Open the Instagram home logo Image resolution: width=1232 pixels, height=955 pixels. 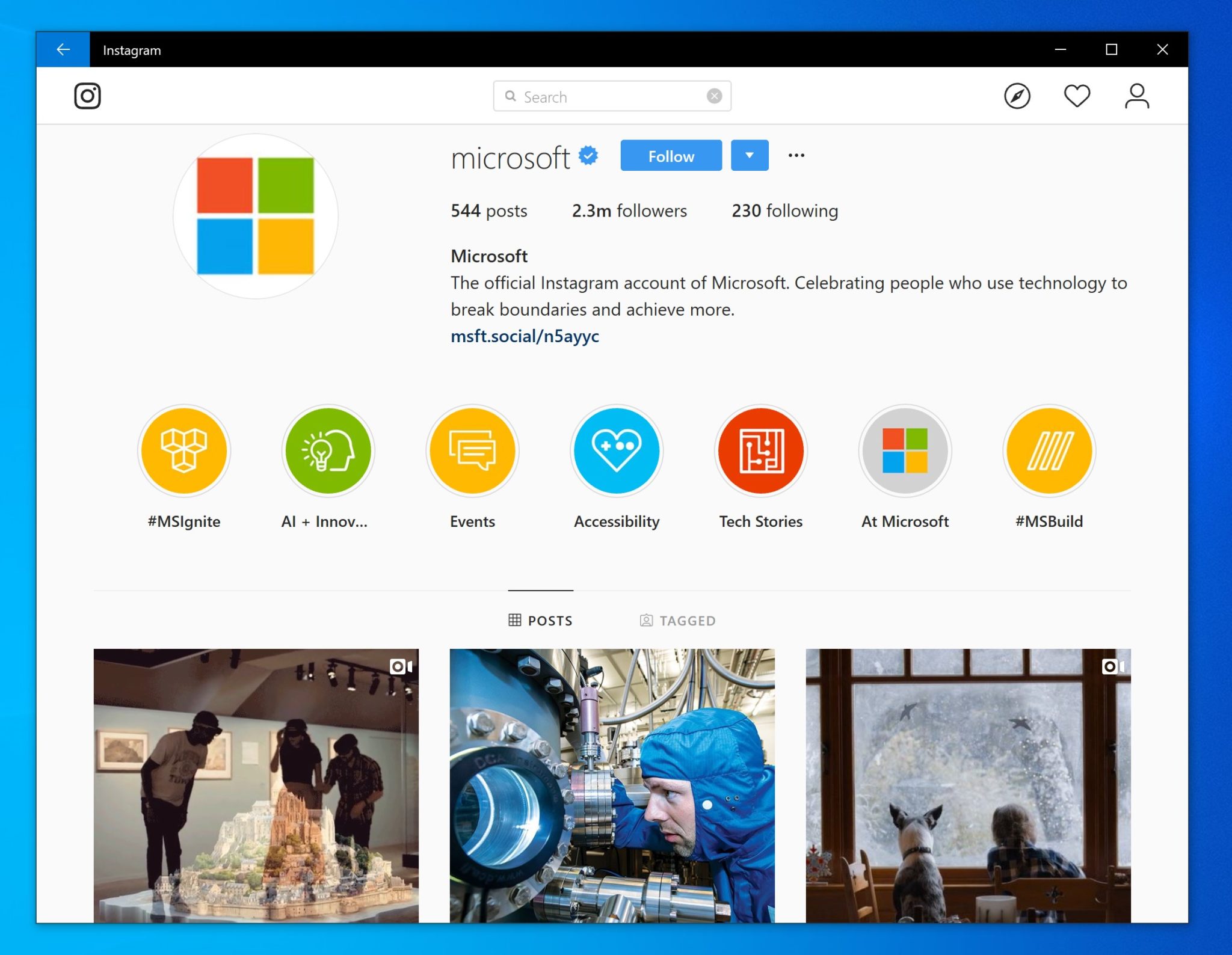click(88, 95)
